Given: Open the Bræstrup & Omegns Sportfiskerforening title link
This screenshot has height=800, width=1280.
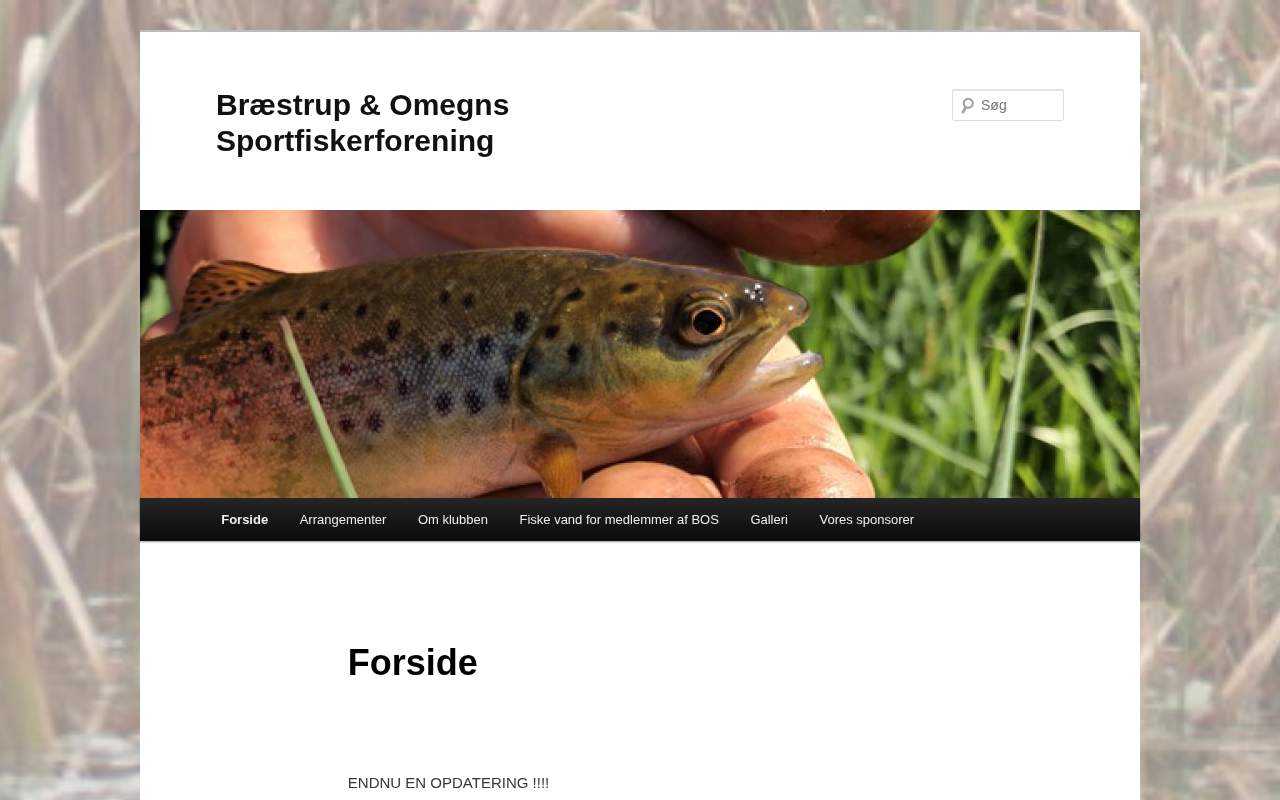Looking at the screenshot, I should pyautogui.click(x=362, y=123).
